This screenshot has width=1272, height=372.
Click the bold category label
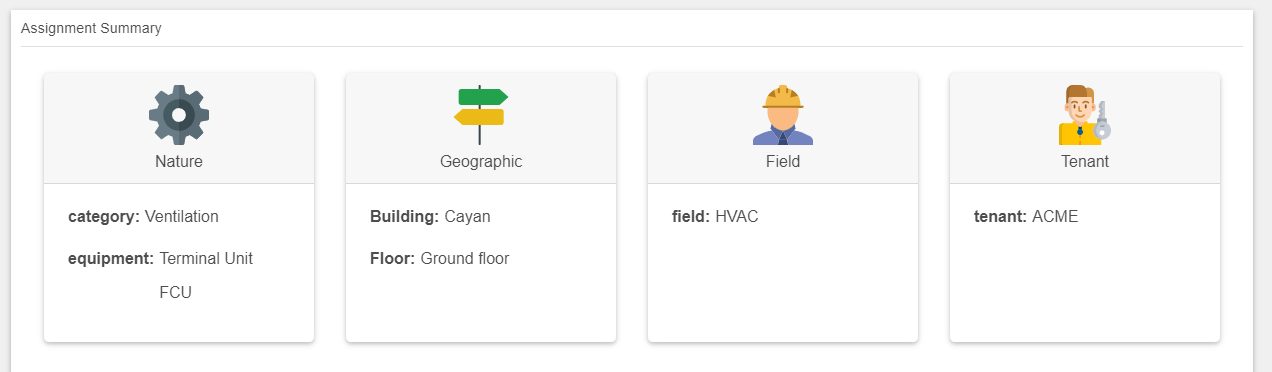pos(104,216)
